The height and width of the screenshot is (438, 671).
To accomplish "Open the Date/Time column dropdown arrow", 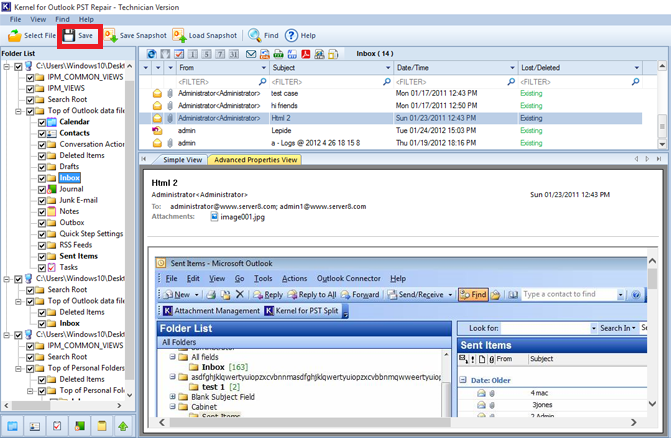I will coord(512,68).
